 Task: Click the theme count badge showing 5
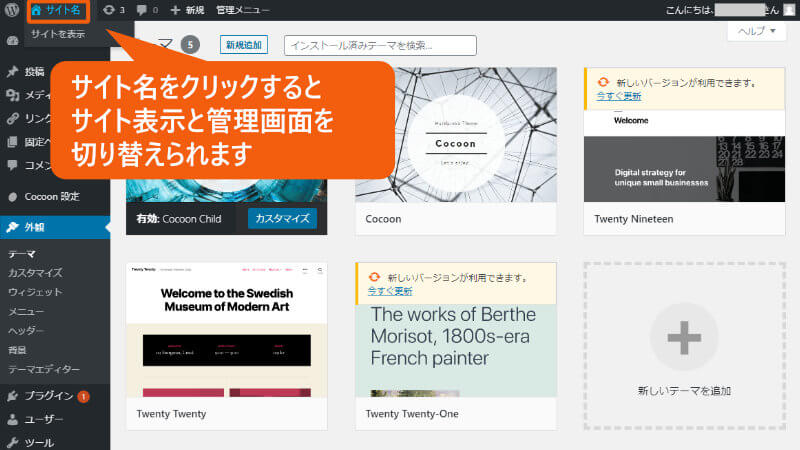tap(190, 45)
